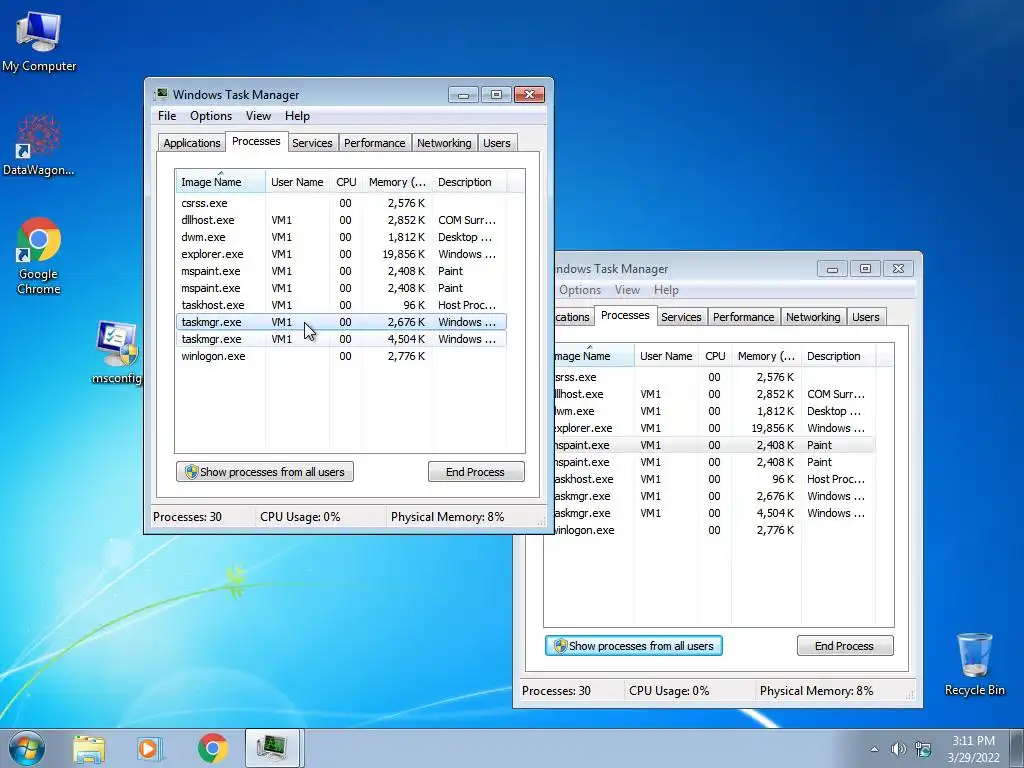Click Show processes from all users, front window
The image size is (1024, 768).
[x=264, y=472]
